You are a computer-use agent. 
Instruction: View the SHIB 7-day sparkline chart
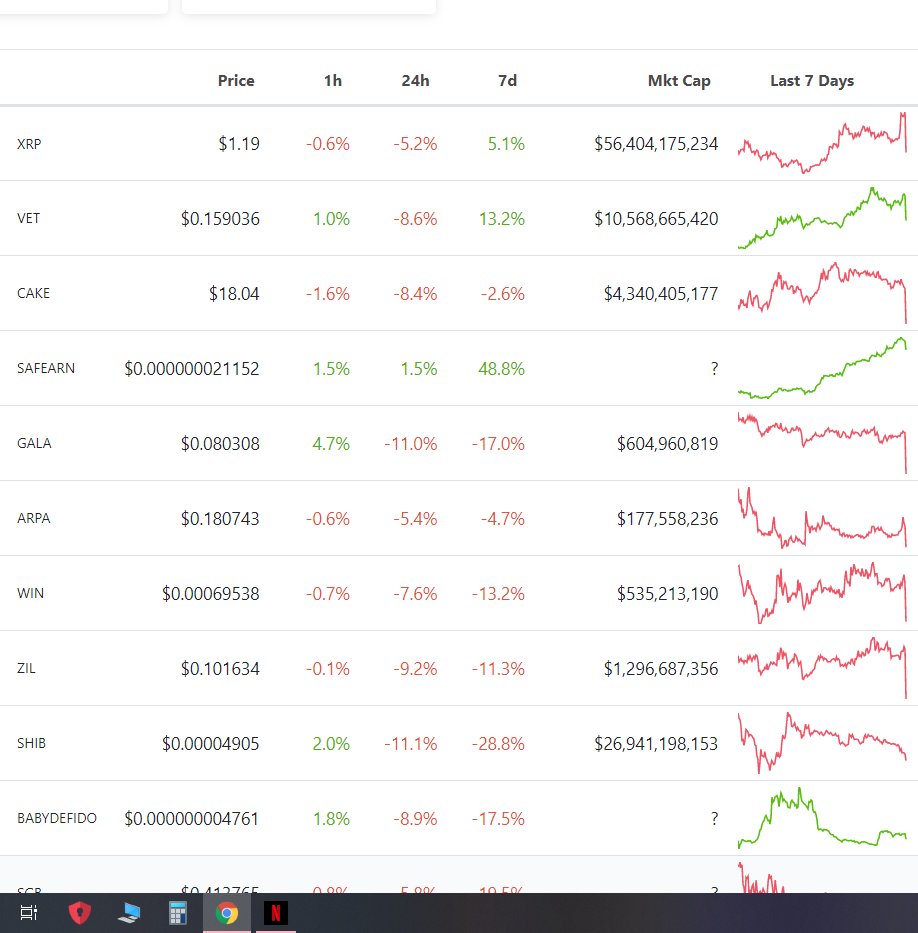(x=822, y=743)
